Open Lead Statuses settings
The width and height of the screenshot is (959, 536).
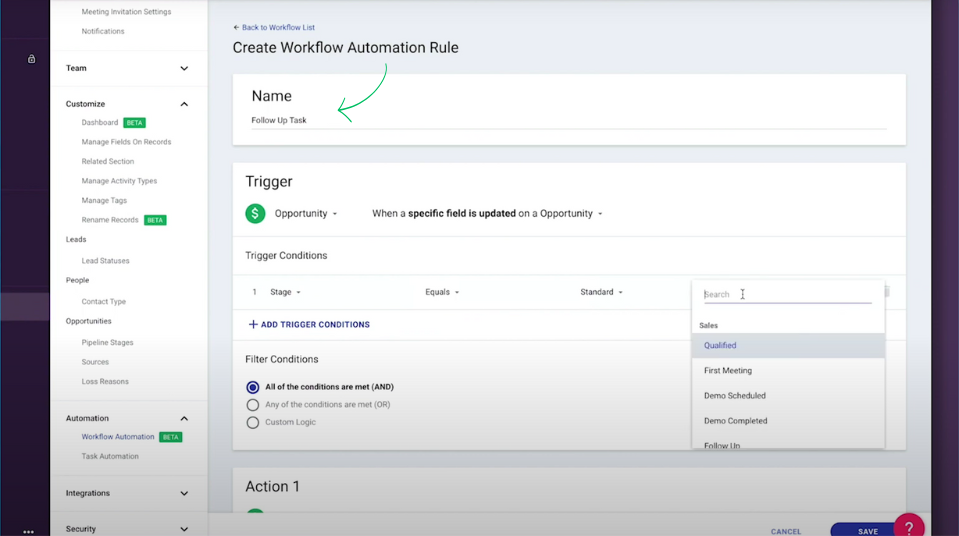(x=106, y=261)
